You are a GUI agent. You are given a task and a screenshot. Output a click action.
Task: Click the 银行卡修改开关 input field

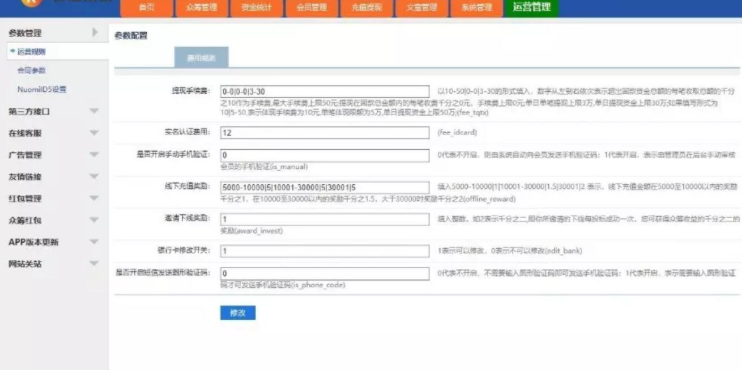coord(325,251)
